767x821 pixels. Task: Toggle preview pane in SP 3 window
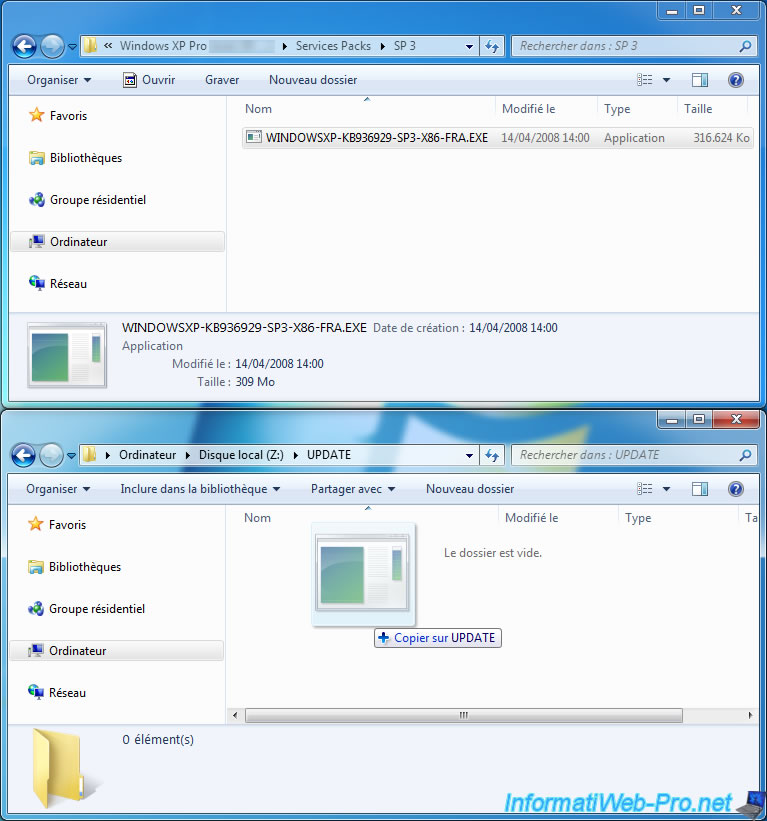point(699,80)
